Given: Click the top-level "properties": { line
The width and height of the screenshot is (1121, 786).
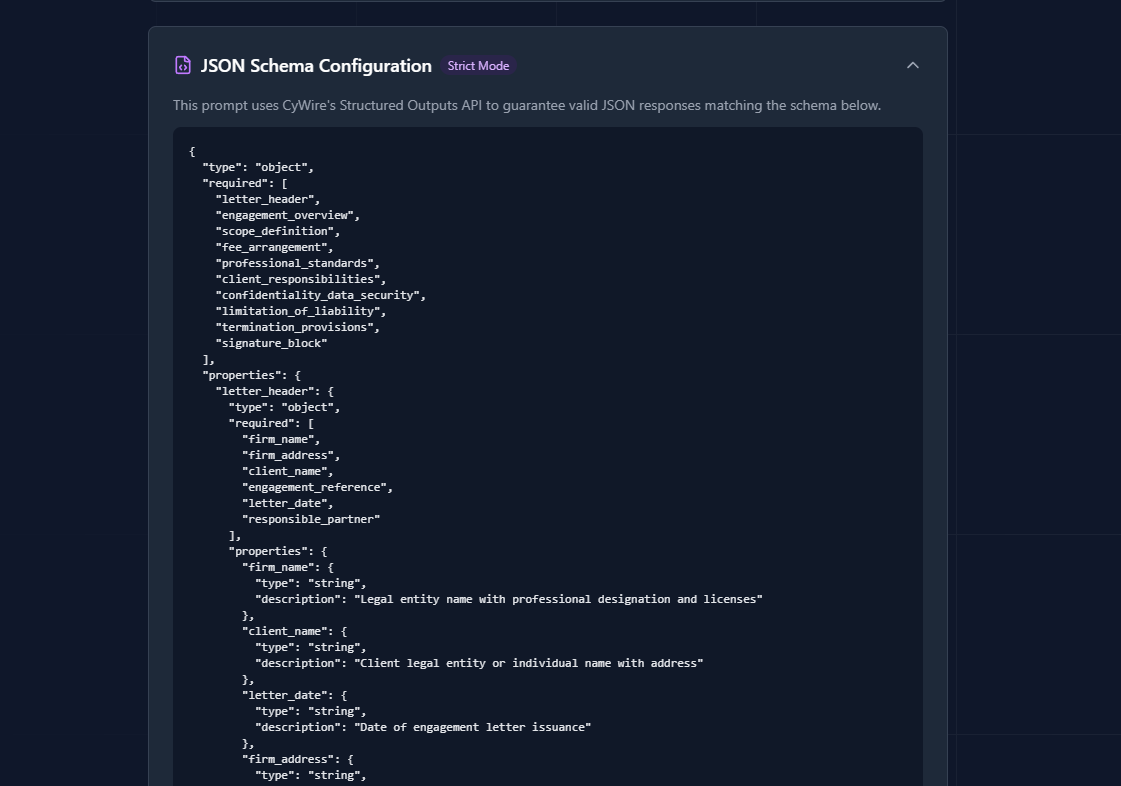Looking at the screenshot, I should tap(252, 375).
